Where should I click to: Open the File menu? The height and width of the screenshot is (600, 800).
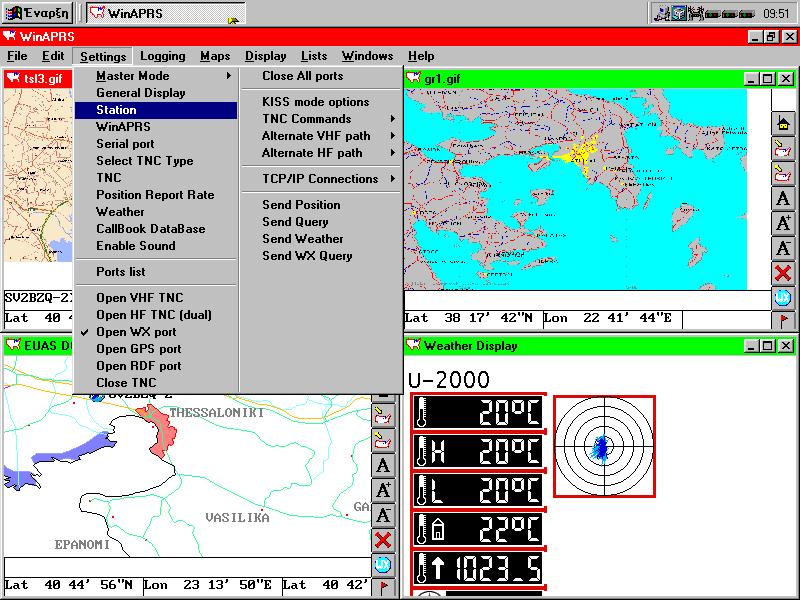[17, 56]
